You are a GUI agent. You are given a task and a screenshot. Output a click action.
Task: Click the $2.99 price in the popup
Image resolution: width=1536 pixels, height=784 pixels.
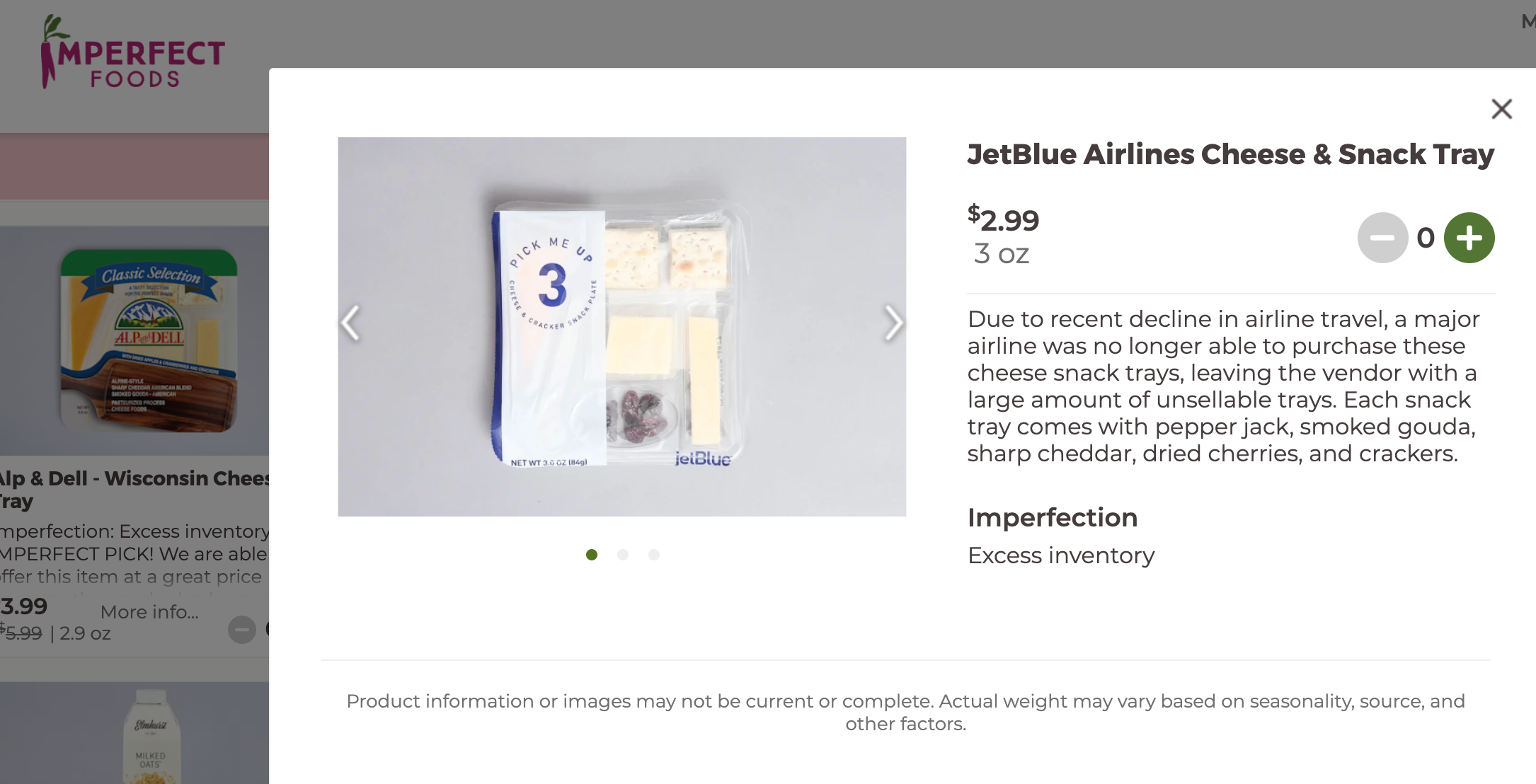pyautogui.click(x=1003, y=220)
